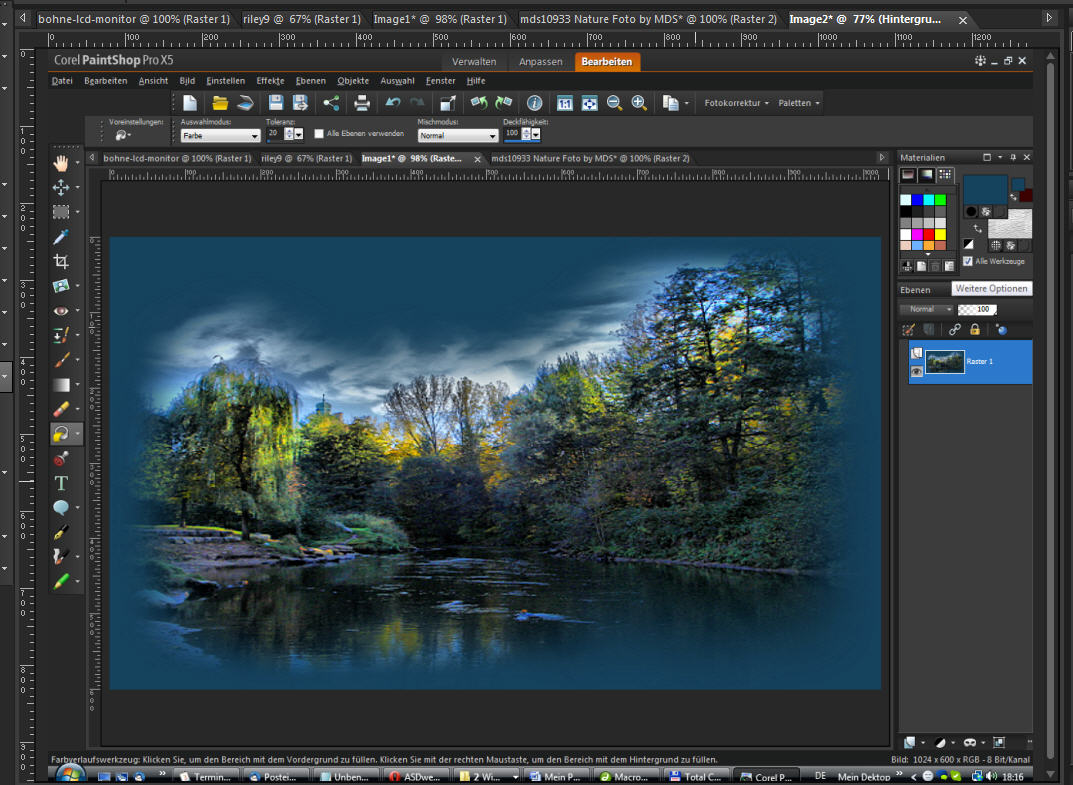Viewport: 1073px width, 785px height.
Task: Select the Eraser tool
Action: [x=61, y=409]
